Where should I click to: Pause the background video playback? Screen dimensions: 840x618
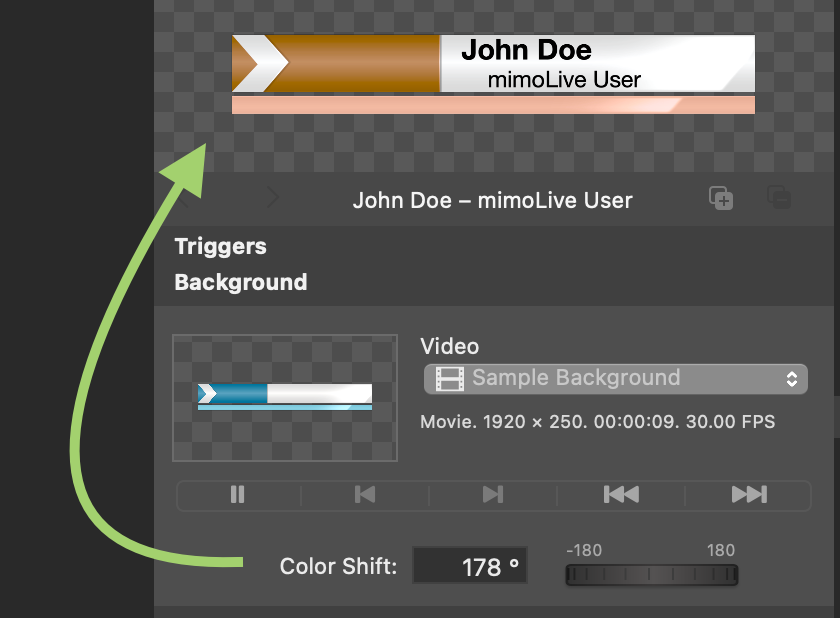tap(237, 494)
